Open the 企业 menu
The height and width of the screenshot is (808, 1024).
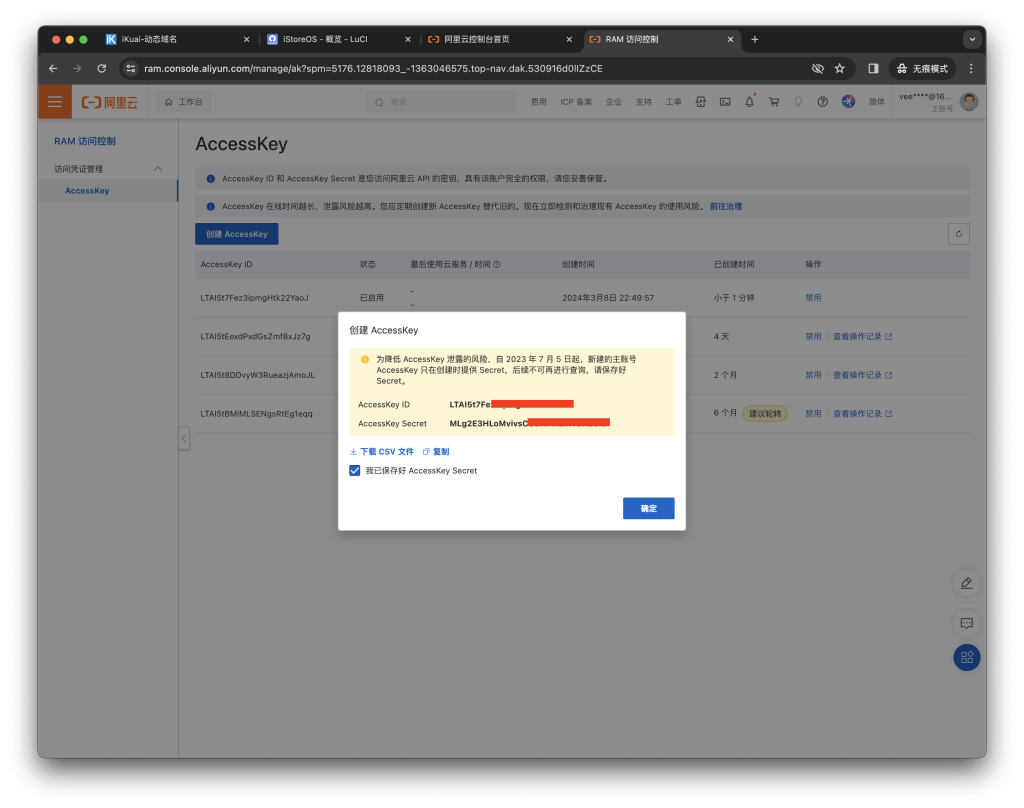[613, 102]
